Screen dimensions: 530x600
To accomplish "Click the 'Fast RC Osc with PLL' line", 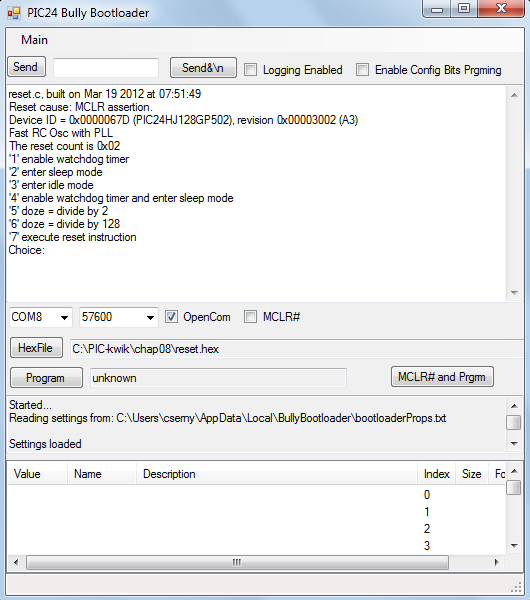I will (61, 133).
